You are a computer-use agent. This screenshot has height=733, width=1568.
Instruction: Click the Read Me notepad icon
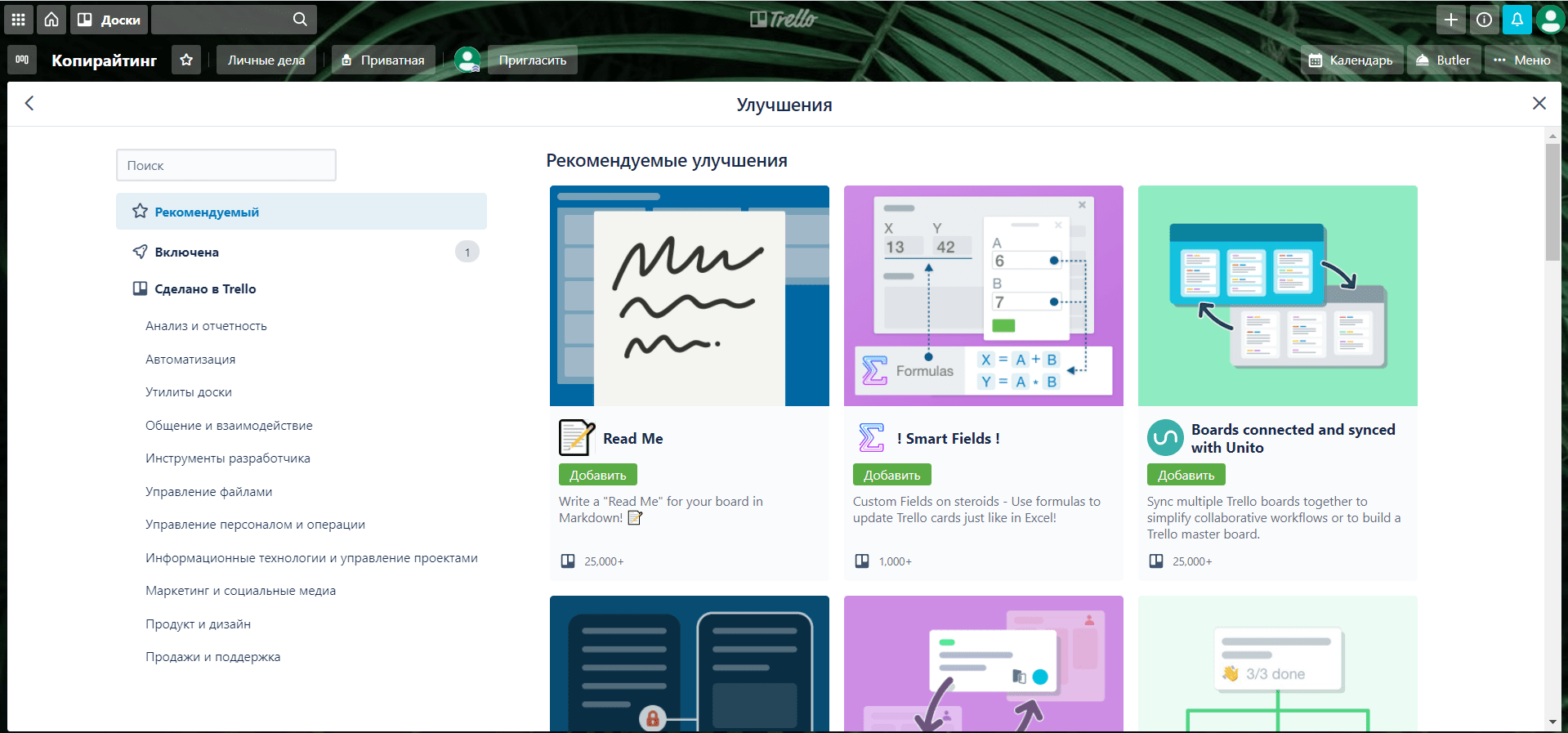[x=577, y=438]
